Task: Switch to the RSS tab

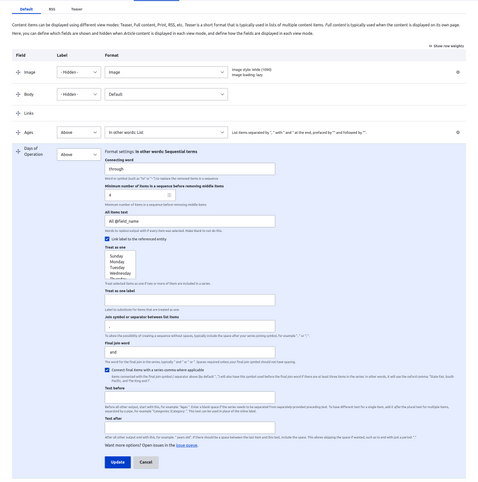Action: (x=52, y=9)
